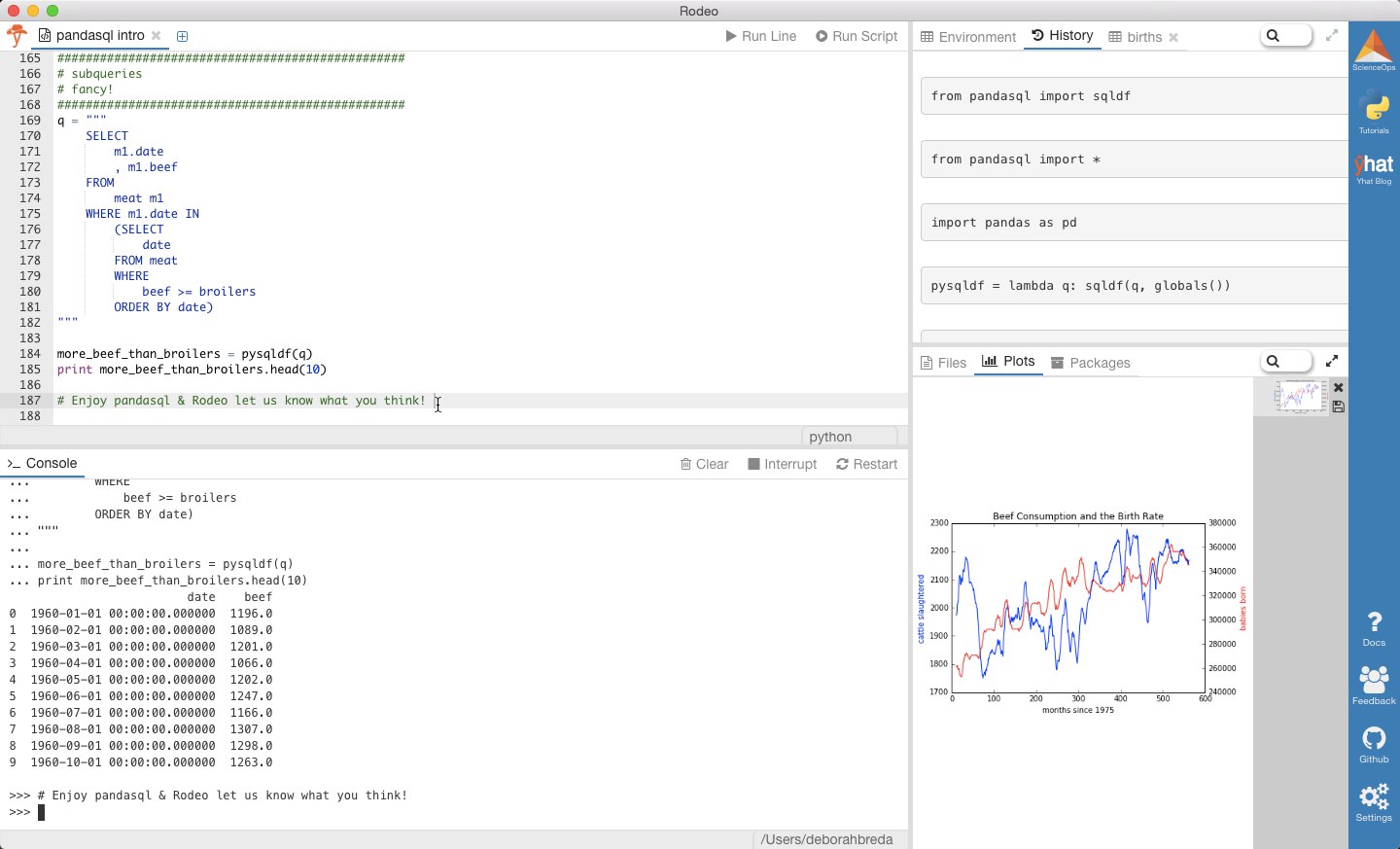Expand the History pane to fullscreen
This screenshot has height=849, width=1400.
(x=1332, y=35)
